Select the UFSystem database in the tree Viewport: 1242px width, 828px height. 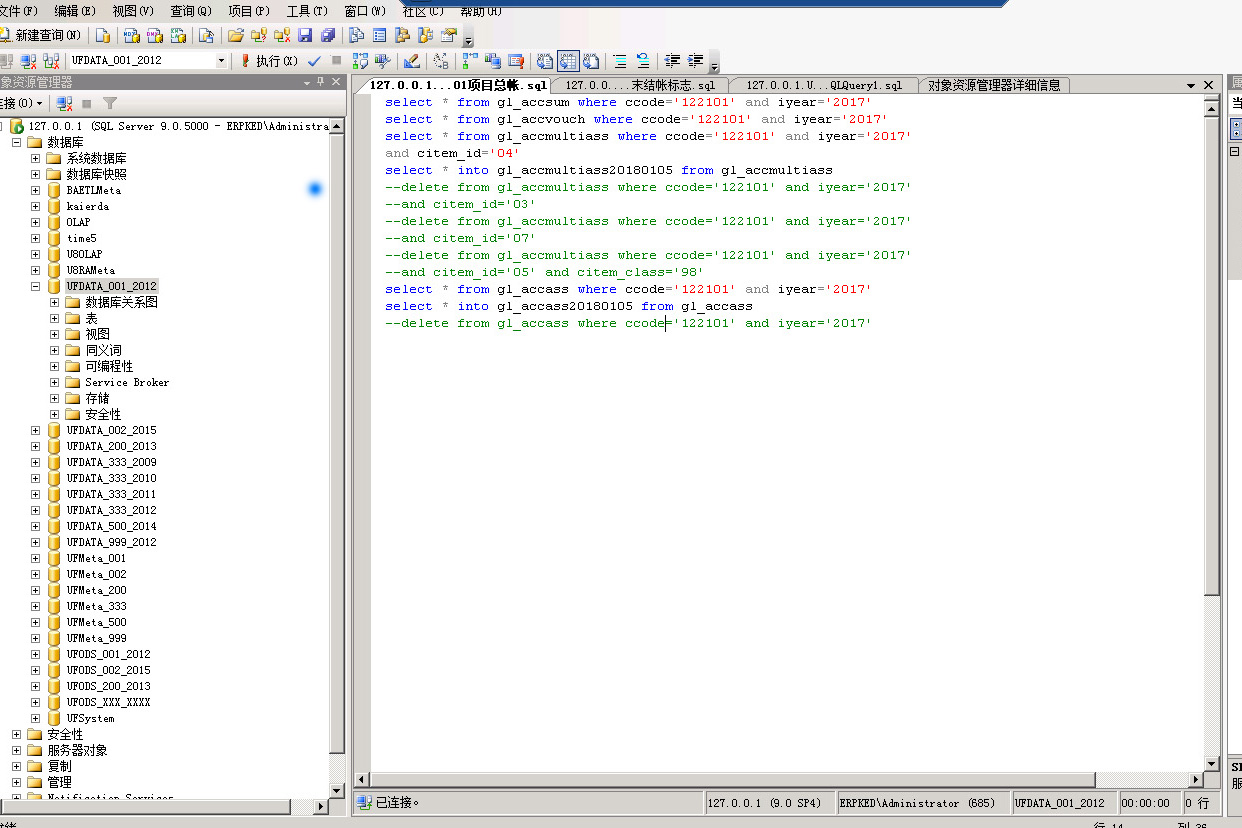[x=90, y=718]
